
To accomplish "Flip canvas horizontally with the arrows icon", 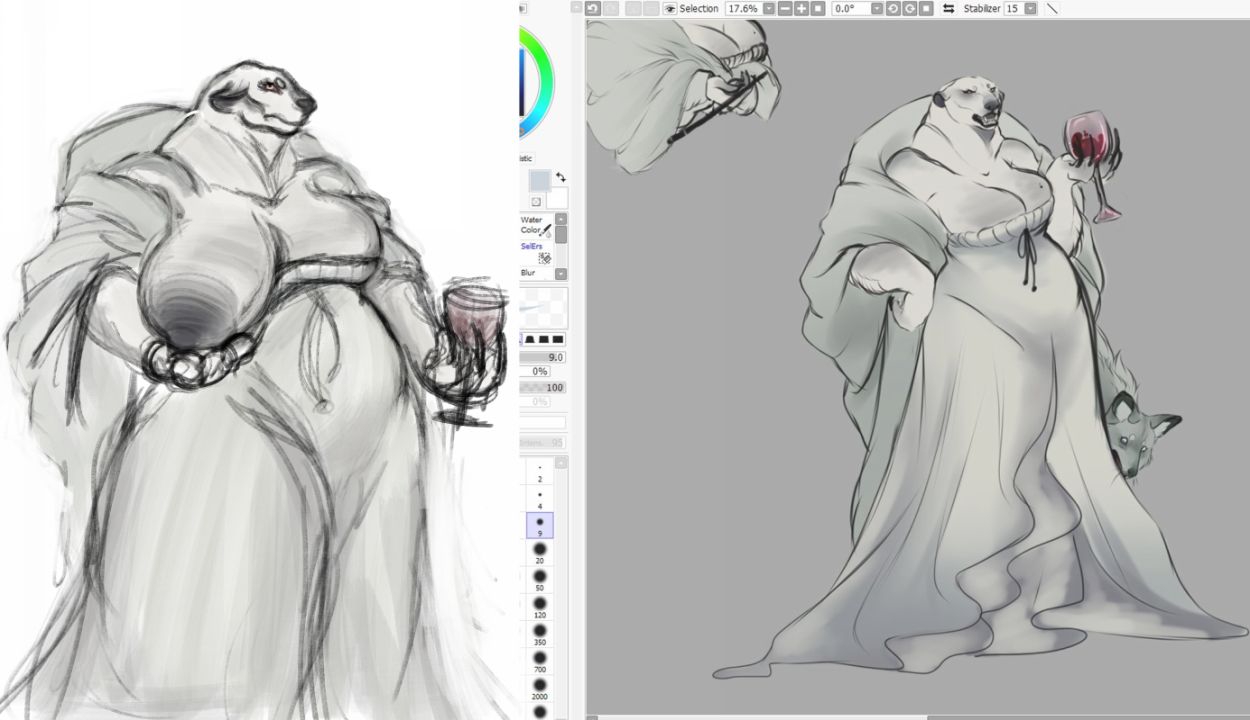I will point(948,8).
